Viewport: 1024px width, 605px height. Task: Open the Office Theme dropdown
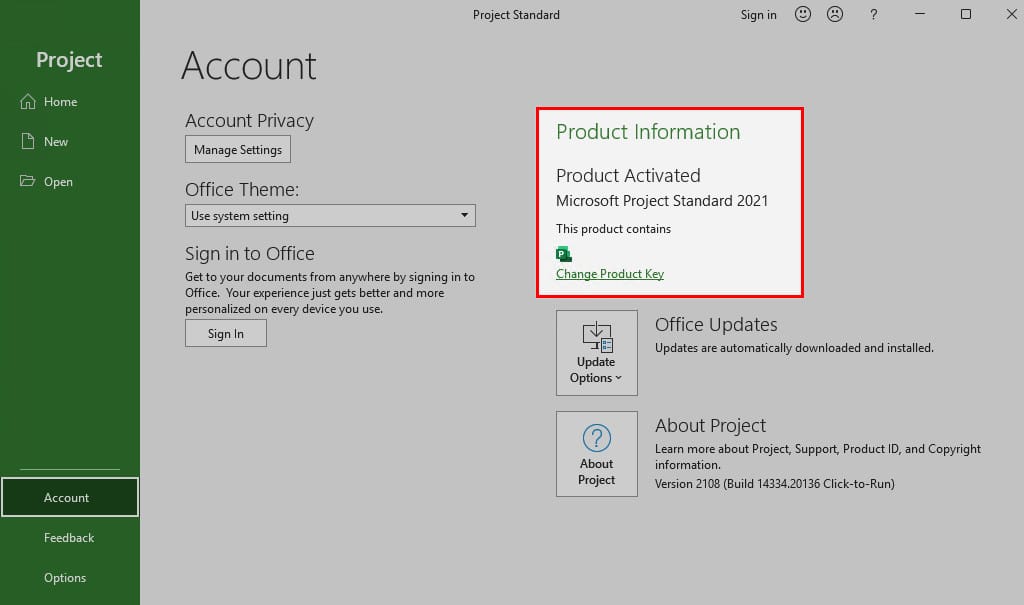tap(330, 216)
